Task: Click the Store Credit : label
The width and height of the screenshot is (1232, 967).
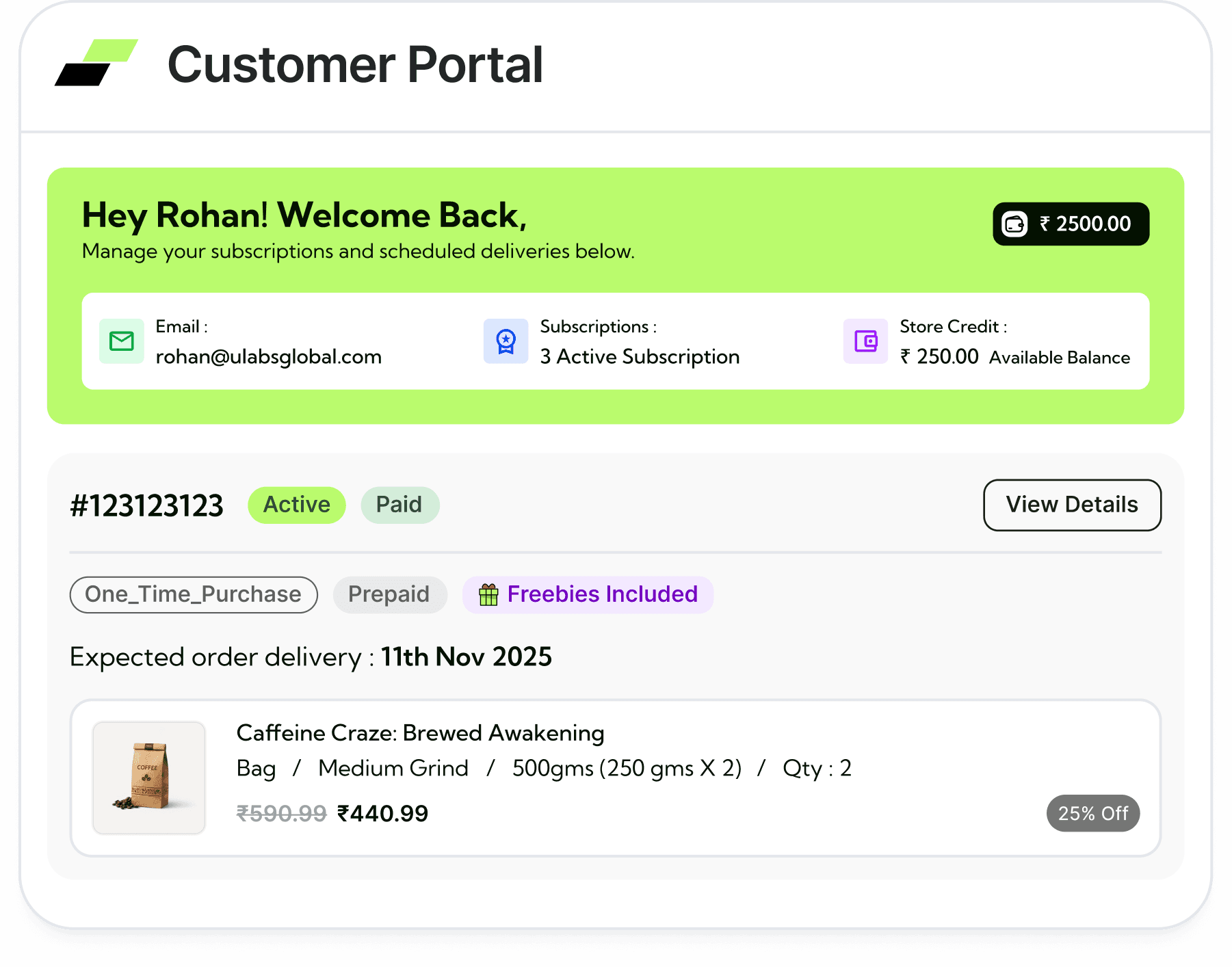Action: pyautogui.click(x=953, y=327)
